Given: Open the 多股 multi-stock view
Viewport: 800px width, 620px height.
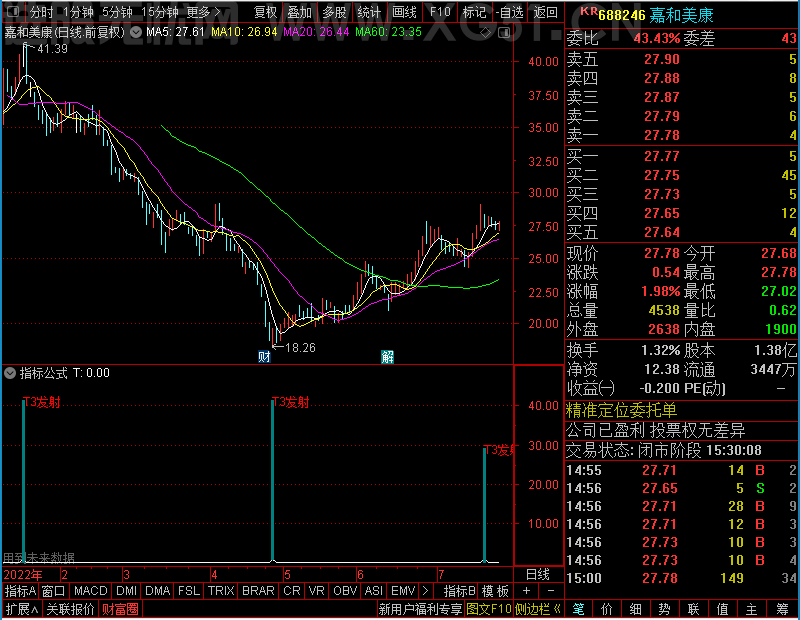Looking at the screenshot, I should click(334, 12).
